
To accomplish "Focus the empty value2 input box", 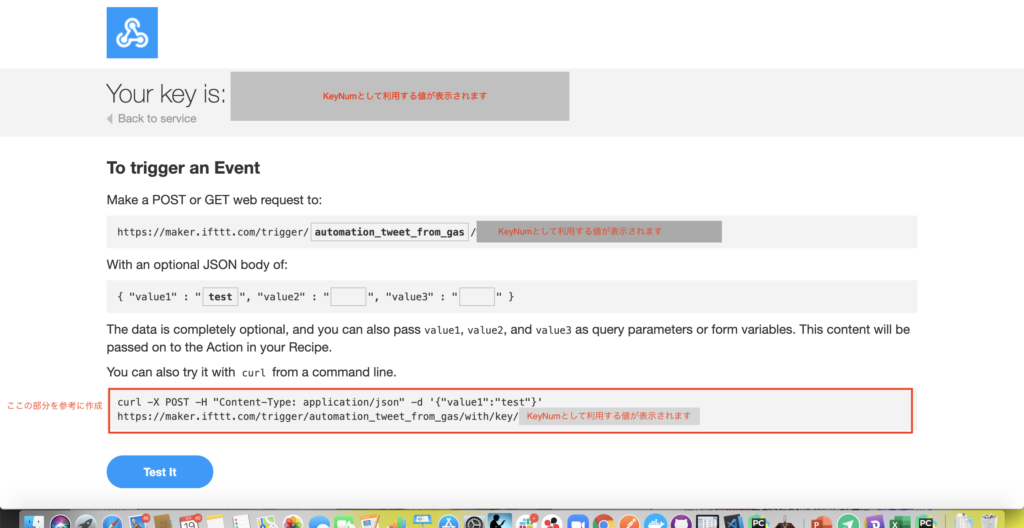I will (348, 297).
